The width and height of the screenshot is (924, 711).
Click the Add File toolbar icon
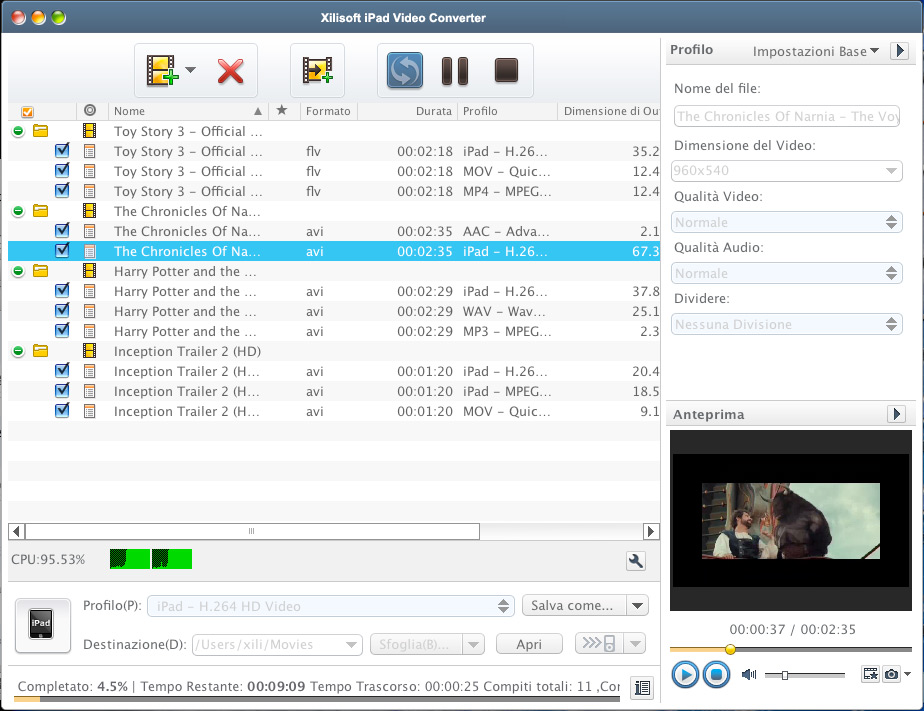pos(161,71)
